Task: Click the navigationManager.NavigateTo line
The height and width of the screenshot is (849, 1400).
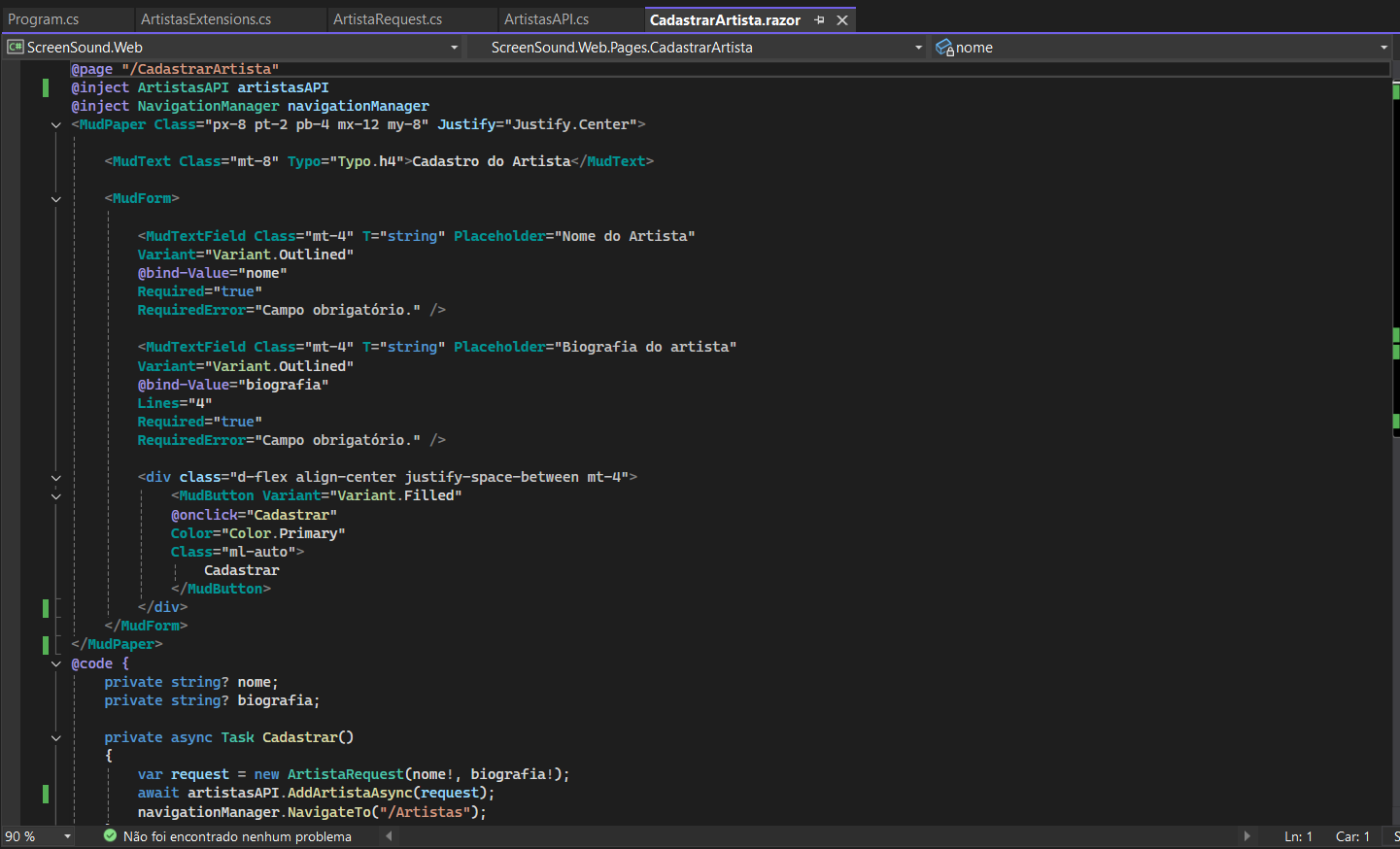Action: click(312, 812)
